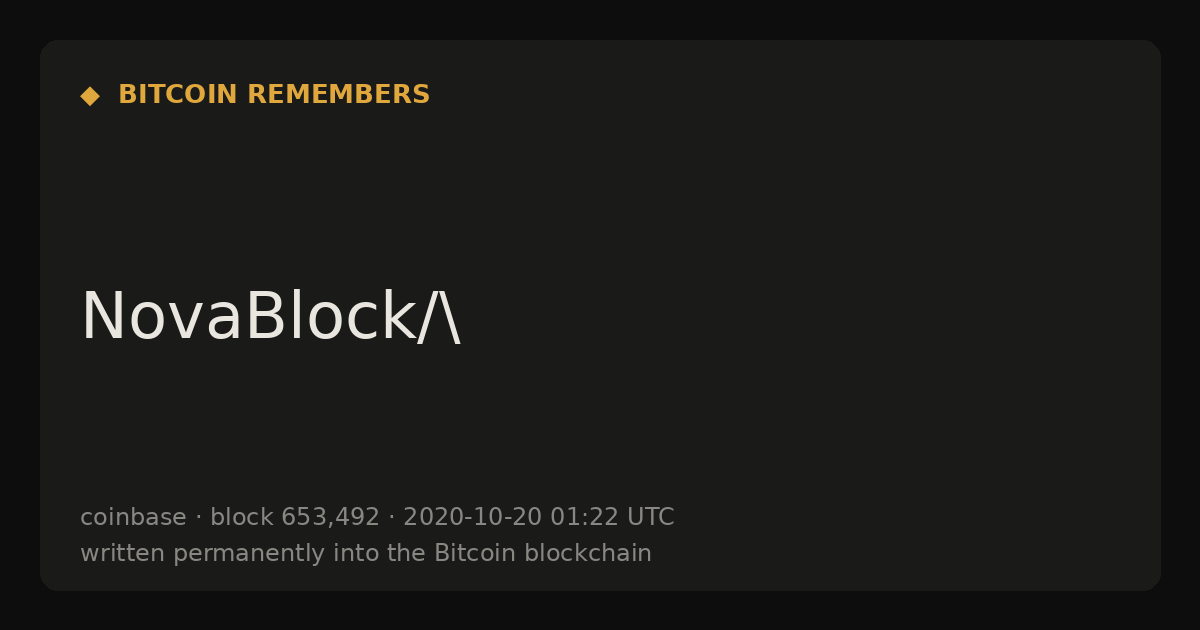Click the words 'Bitcoin blockchain' in footer
This screenshot has height=630, width=1200.
coord(543,553)
